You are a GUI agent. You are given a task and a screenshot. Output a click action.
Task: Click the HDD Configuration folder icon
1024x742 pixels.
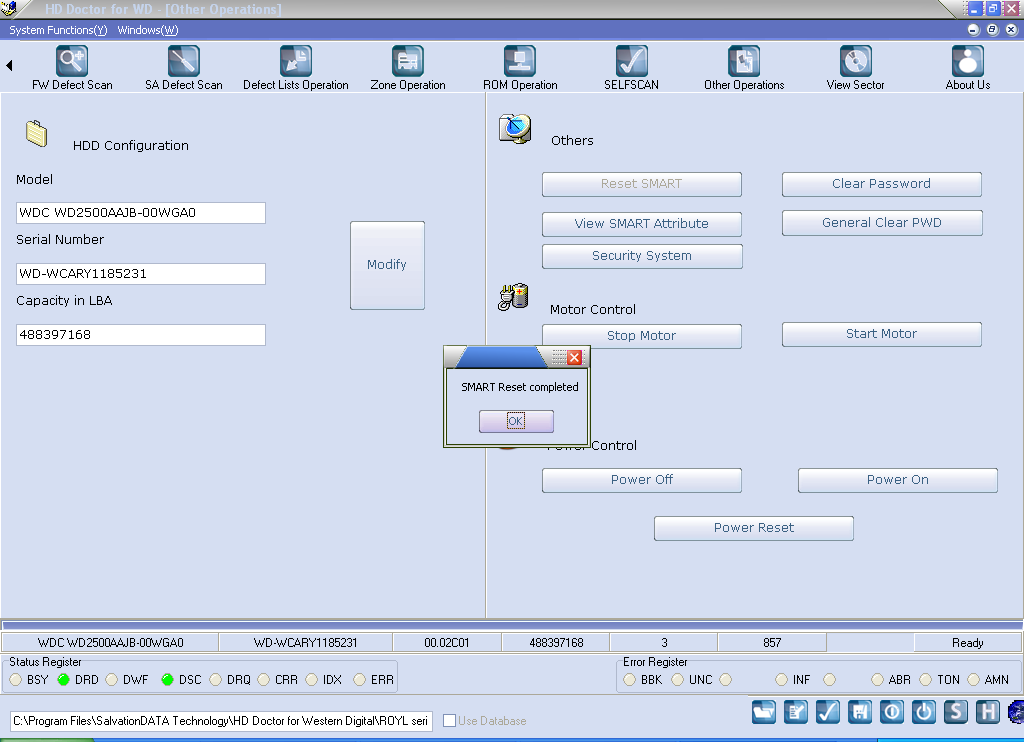point(37,133)
